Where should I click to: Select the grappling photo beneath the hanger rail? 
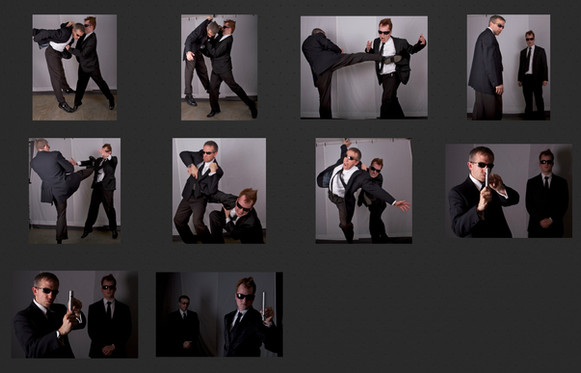coord(219,67)
